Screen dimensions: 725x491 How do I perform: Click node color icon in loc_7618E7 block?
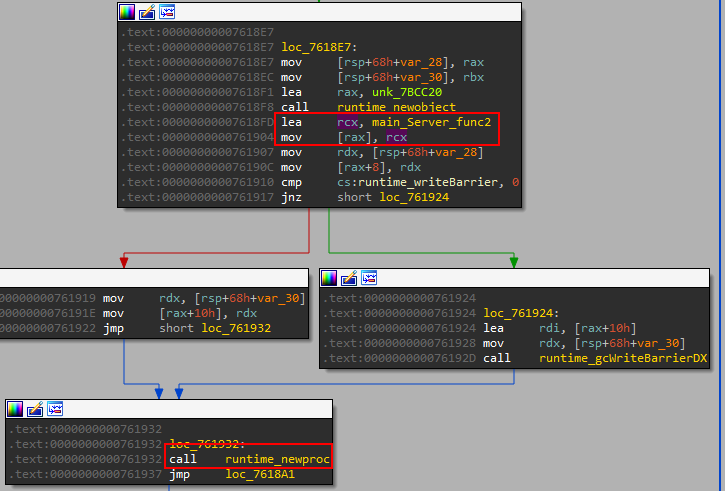click(127, 12)
